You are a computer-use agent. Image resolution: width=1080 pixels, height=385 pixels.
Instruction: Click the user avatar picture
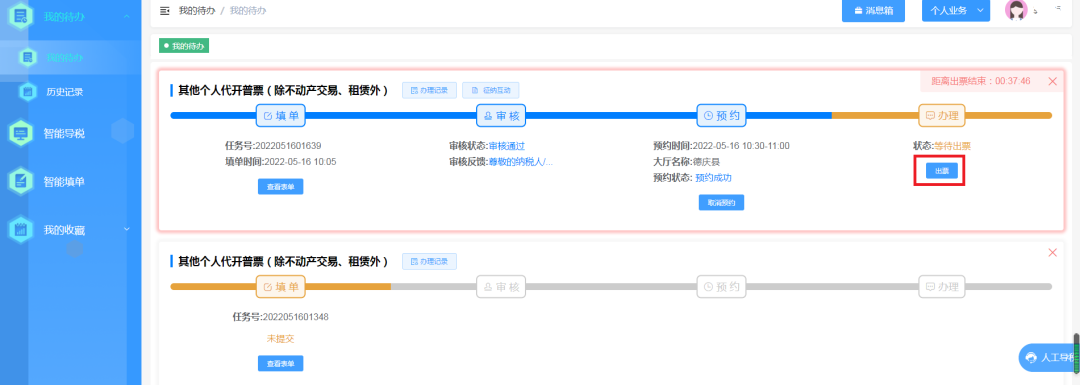coord(1016,10)
